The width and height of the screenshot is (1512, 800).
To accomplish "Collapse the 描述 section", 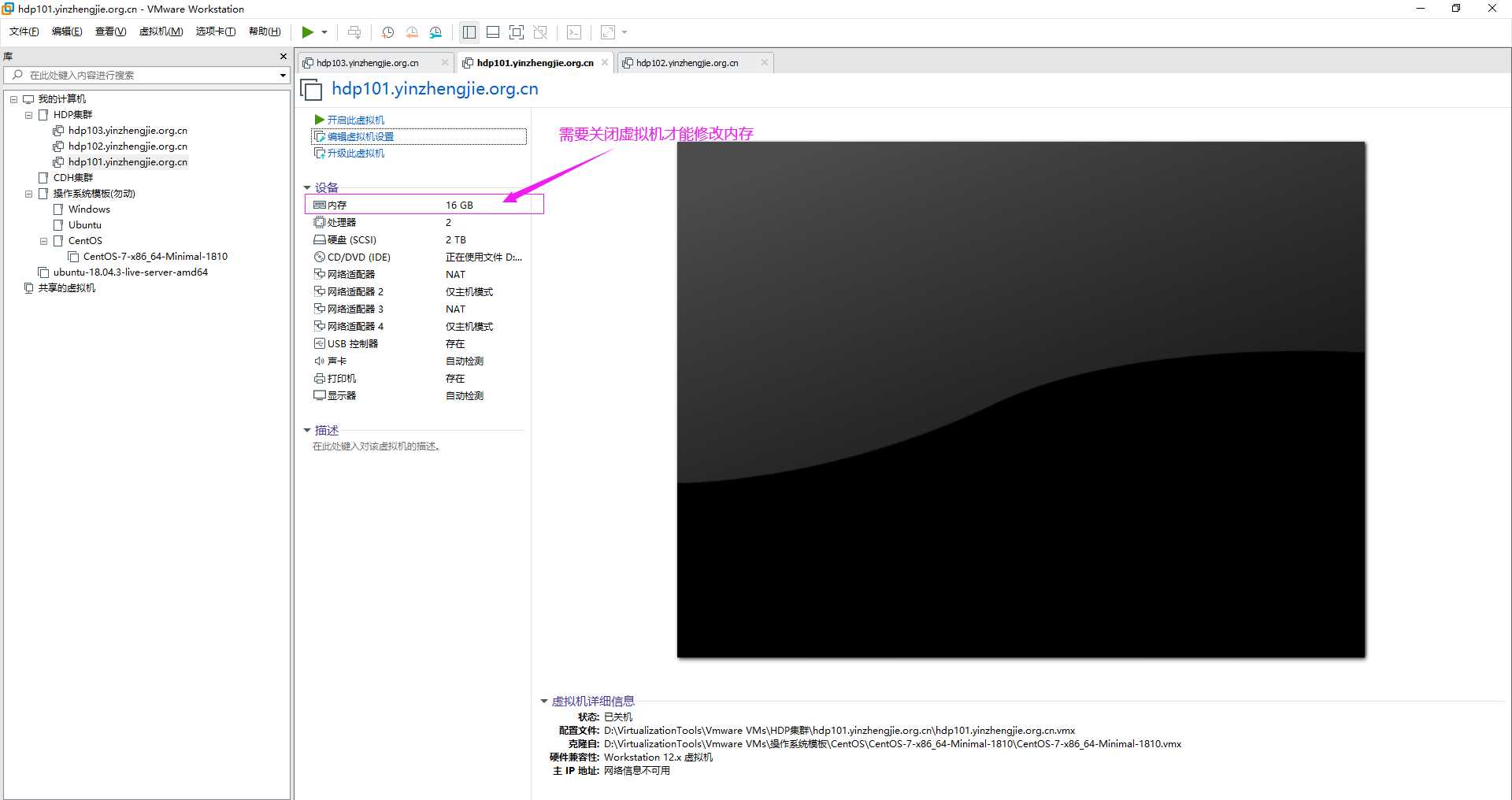I will pos(307,431).
